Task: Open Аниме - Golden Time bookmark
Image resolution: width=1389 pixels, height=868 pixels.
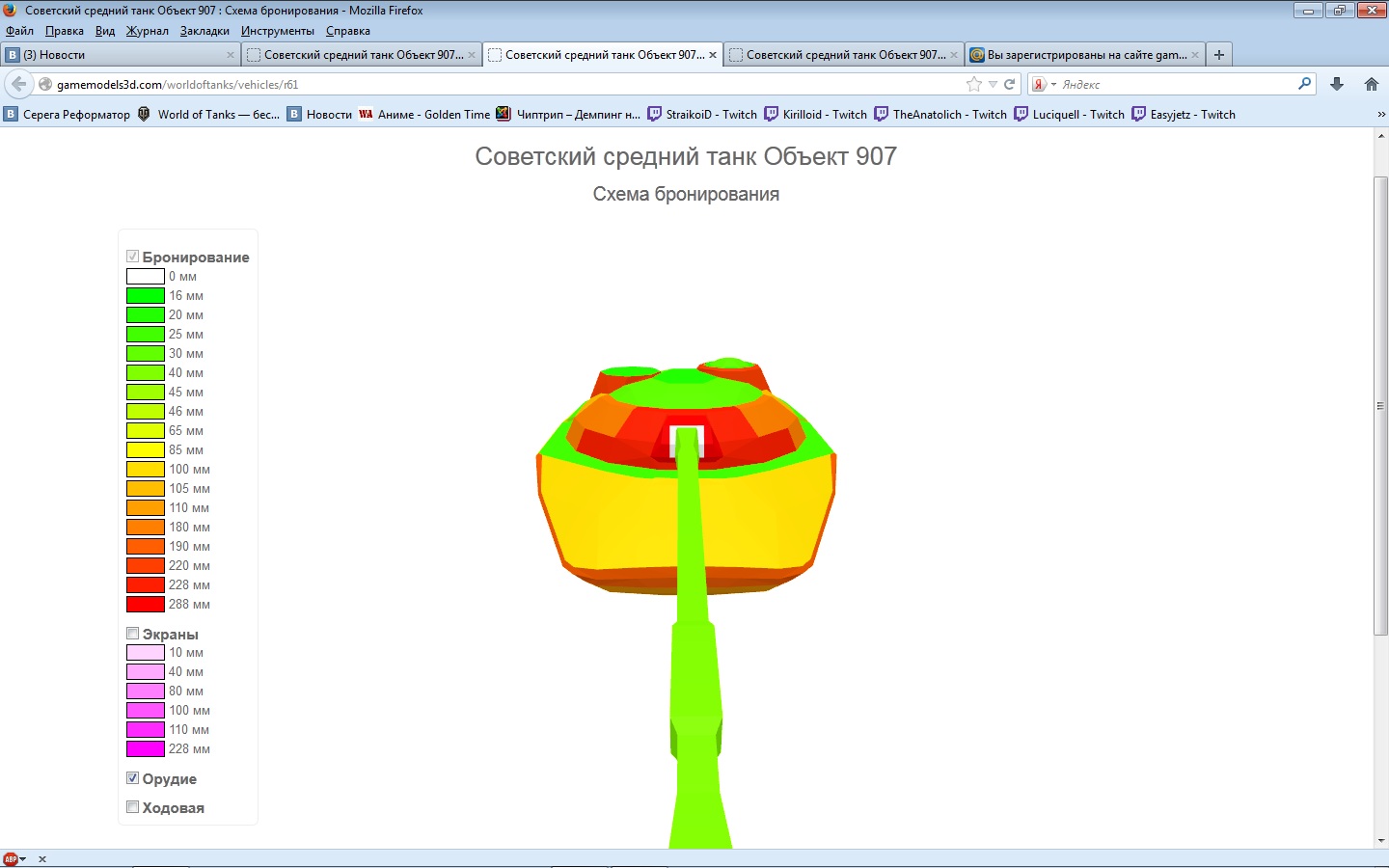Action: click(x=424, y=114)
